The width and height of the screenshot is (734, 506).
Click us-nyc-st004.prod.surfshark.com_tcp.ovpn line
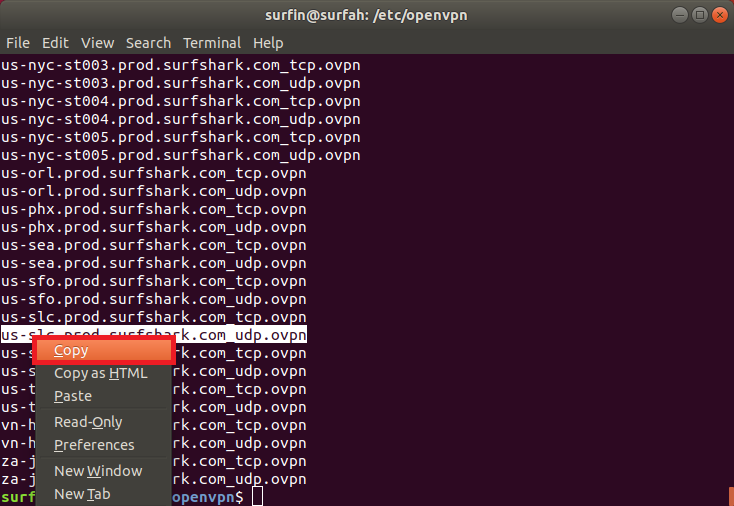pyautogui.click(x=181, y=101)
